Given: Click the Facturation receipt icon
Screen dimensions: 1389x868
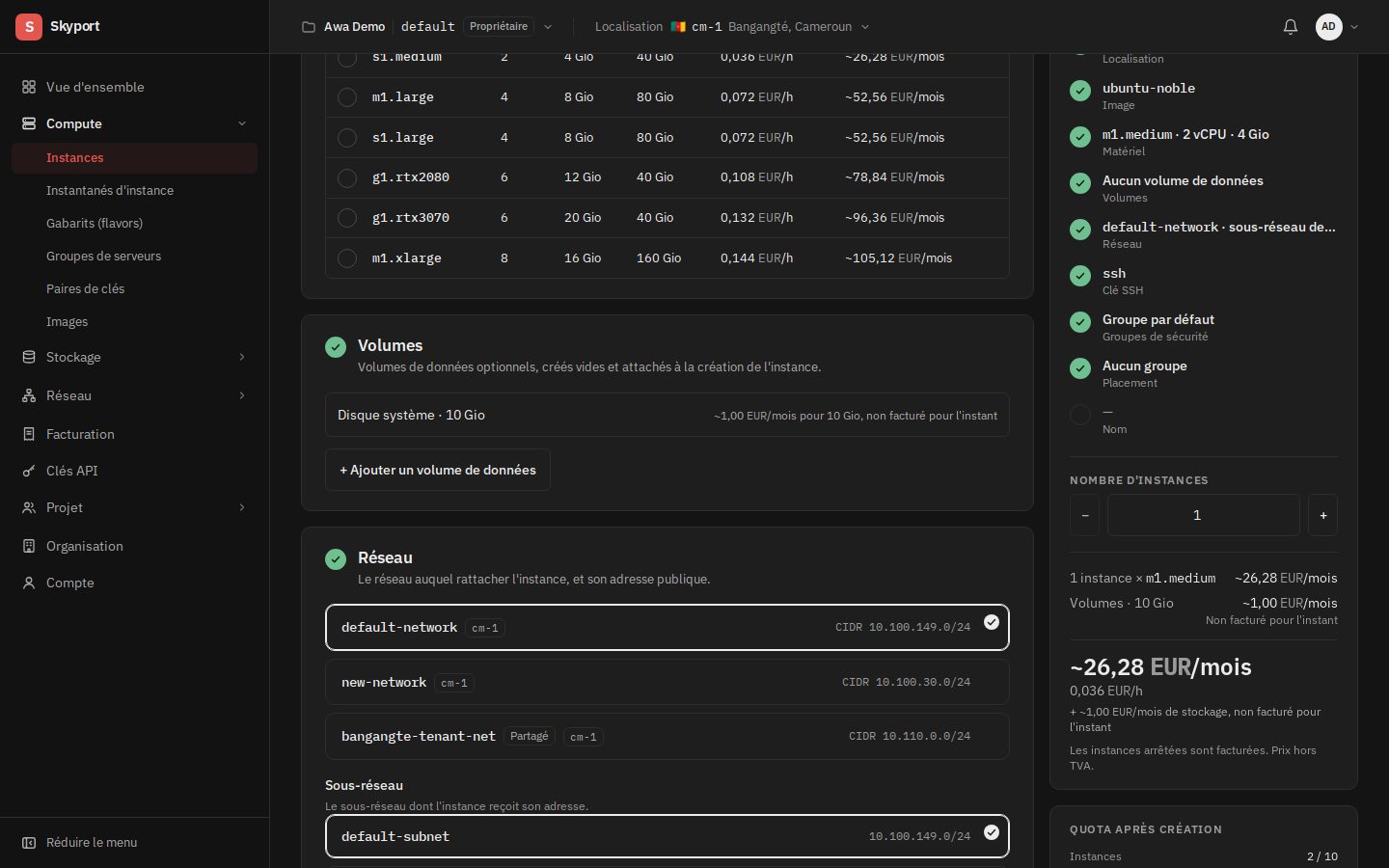Looking at the screenshot, I should pos(29,434).
